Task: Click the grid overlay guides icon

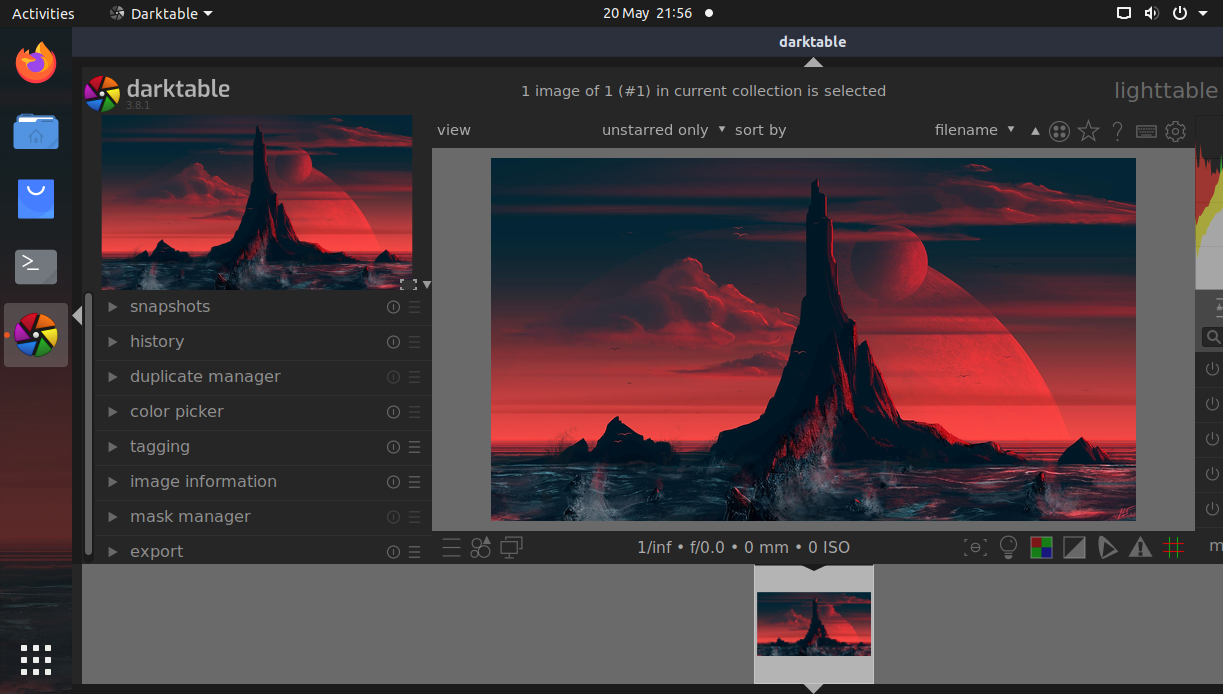Action: (1171, 547)
